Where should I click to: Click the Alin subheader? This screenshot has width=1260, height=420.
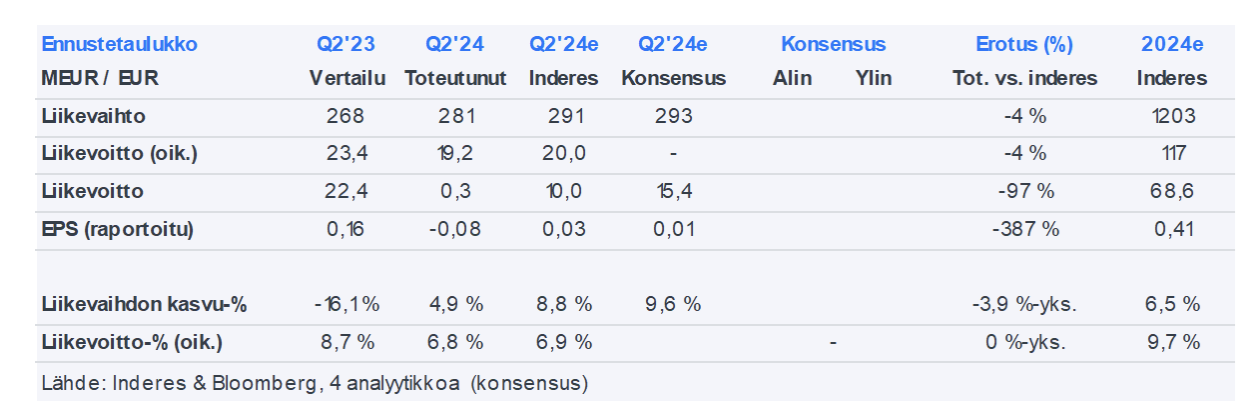[792, 78]
